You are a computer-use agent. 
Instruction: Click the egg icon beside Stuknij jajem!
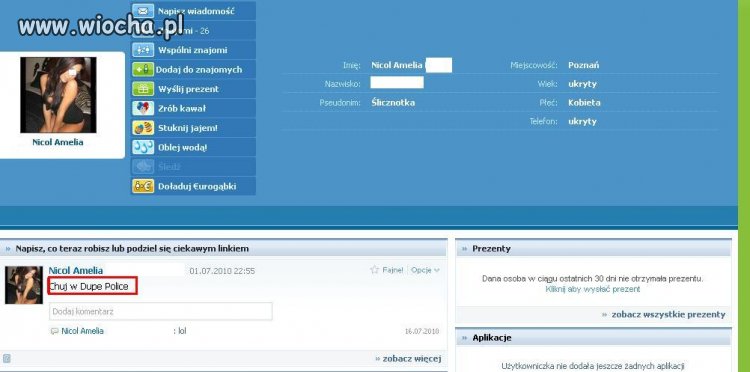coord(143,128)
